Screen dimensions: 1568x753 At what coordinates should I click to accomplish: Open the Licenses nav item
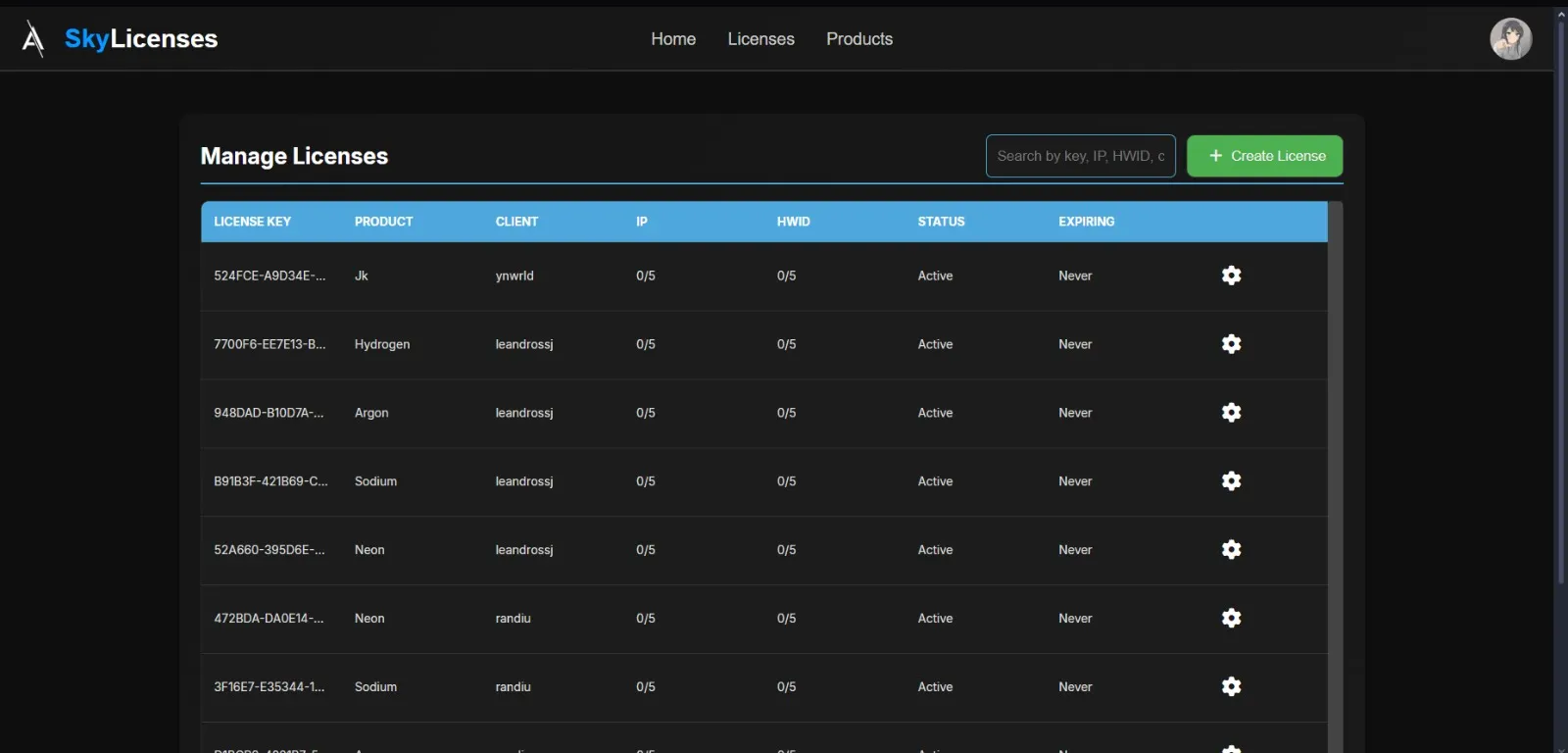tap(760, 39)
